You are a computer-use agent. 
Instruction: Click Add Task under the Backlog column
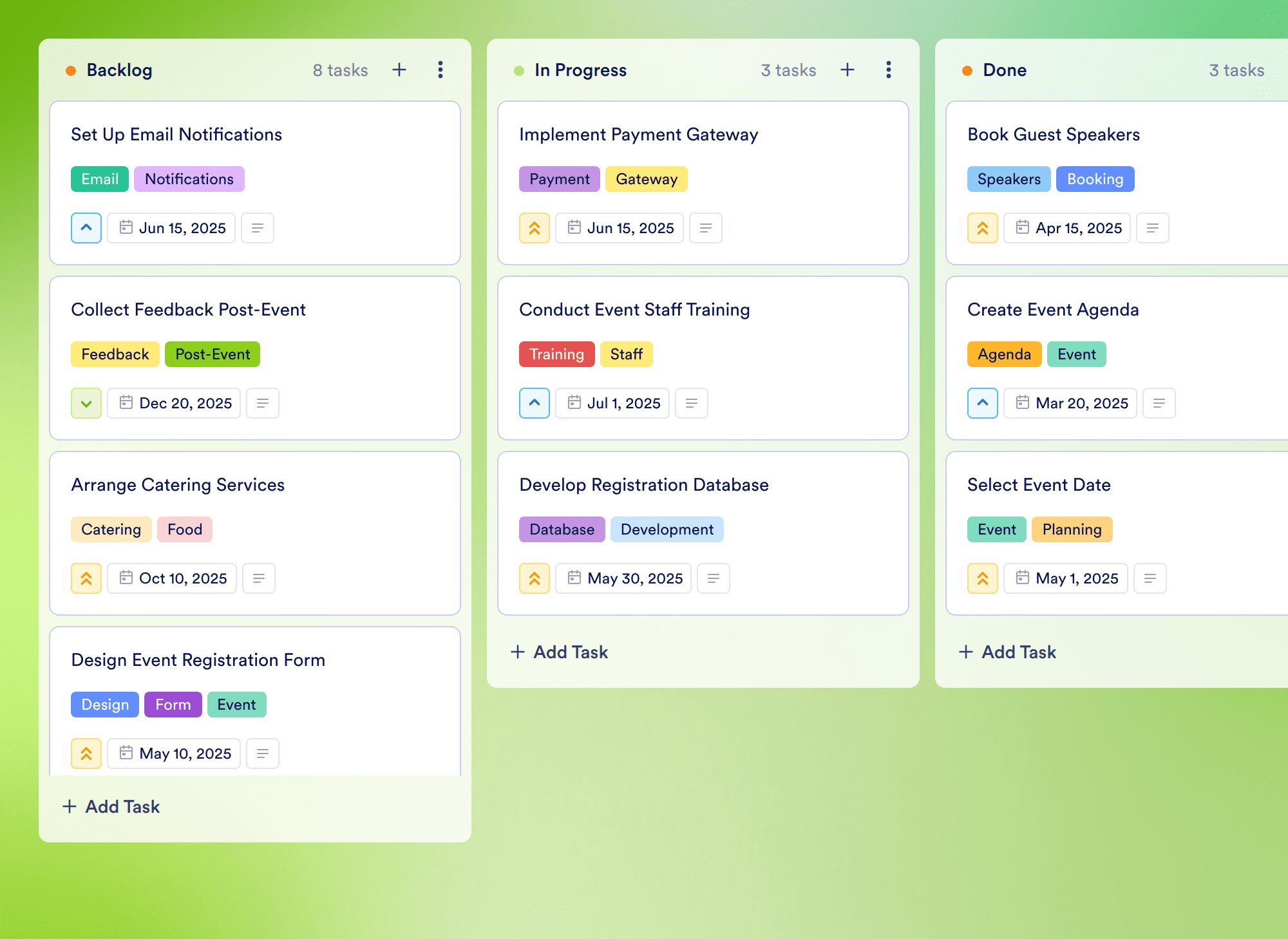(111, 806)
